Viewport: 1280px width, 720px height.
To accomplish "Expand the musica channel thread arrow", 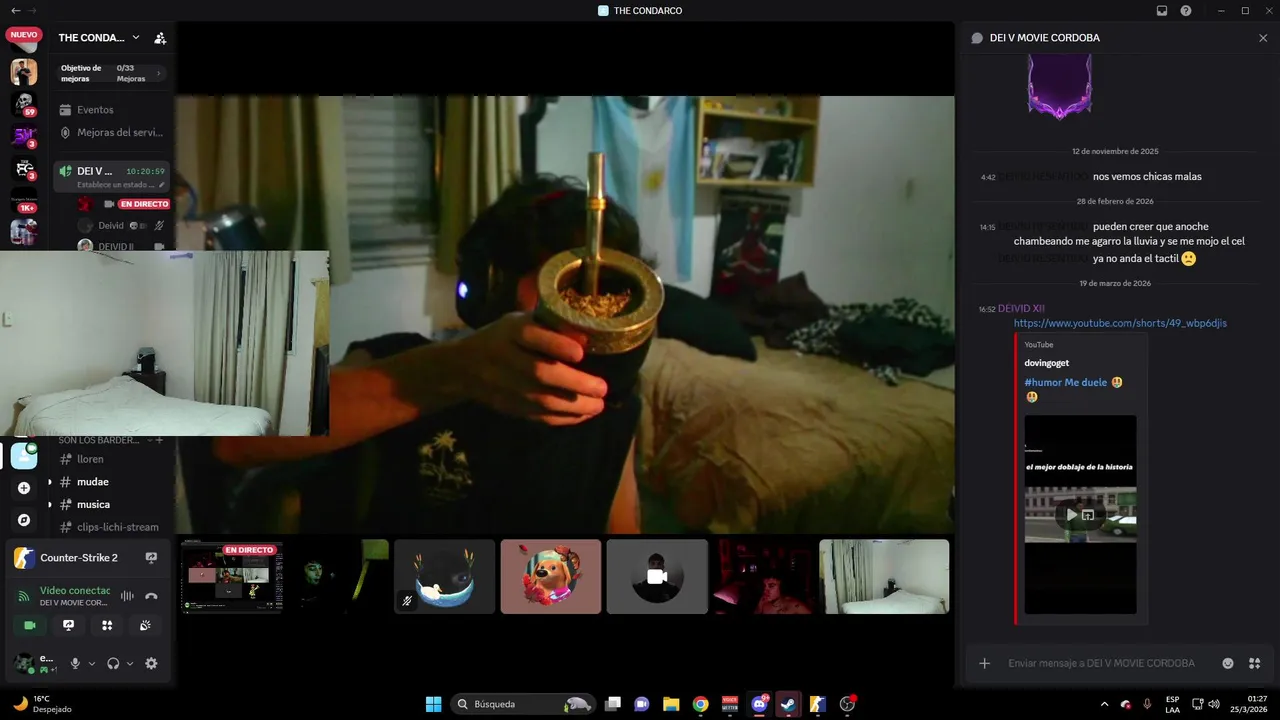I will [50, 505].
